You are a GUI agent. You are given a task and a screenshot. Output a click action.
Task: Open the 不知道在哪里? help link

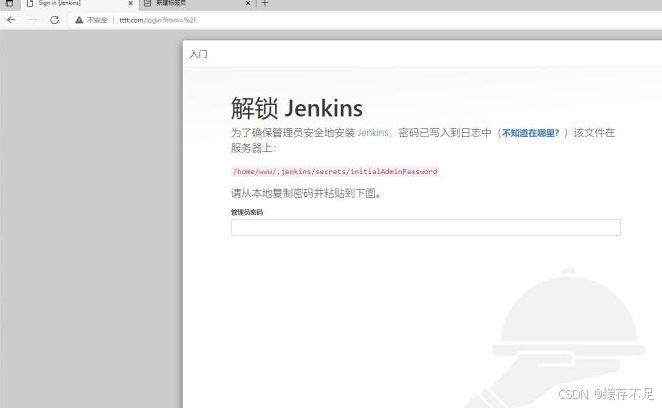point(530,133)
